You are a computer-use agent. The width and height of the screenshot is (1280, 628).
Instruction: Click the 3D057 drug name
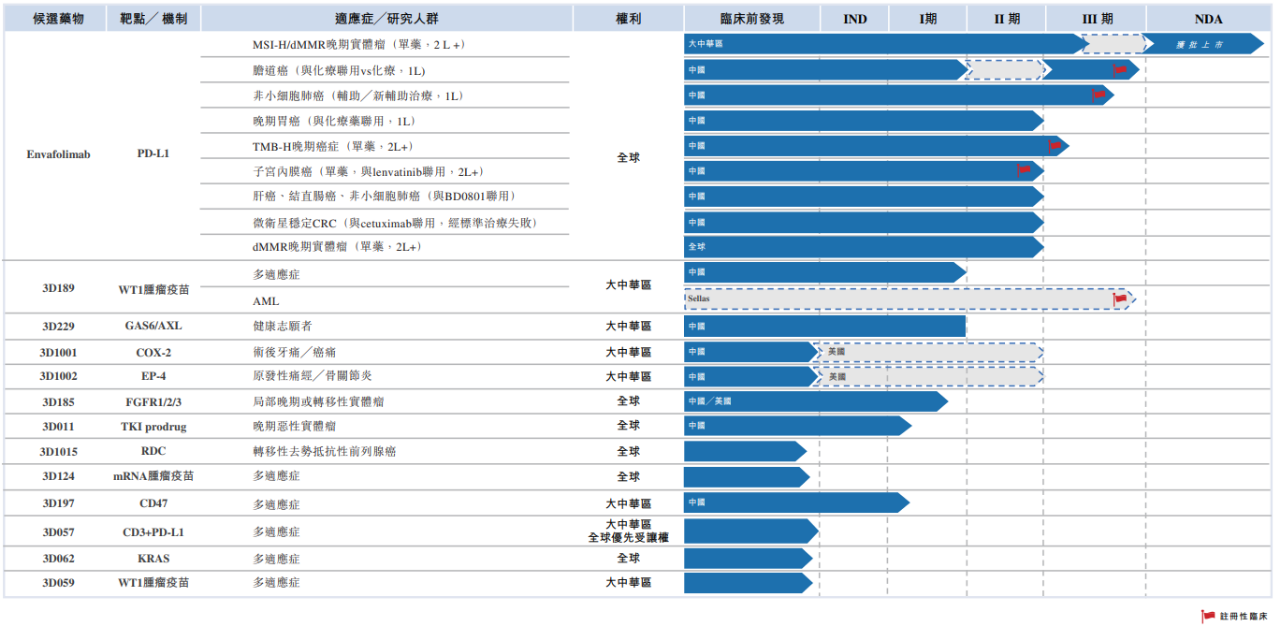59,532
